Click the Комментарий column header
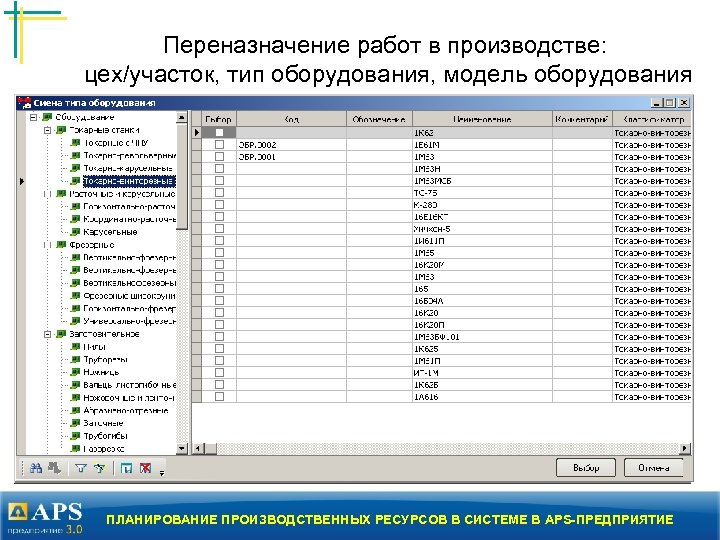Viewport: 720px width, 540px height. (582, 119)
